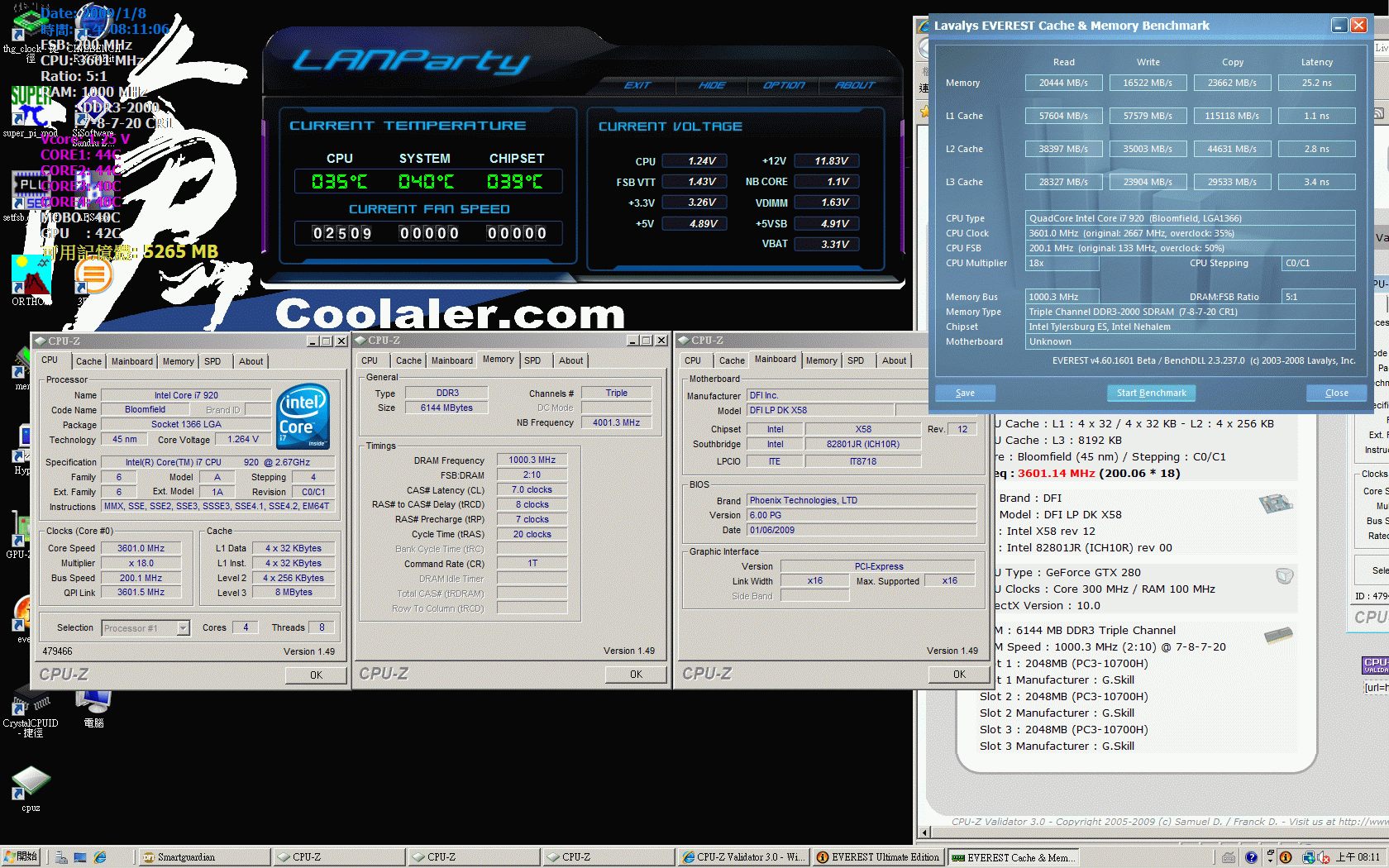The image size is (1389, 868).
Task: Click Save in EVEREST benchmark window
Action: [x=965, y=393]
